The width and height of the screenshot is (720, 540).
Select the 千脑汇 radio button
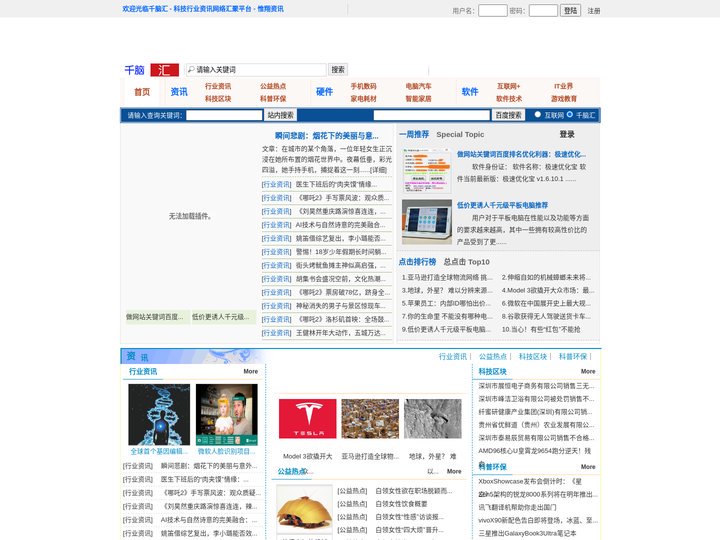click(x=570, y=114)
